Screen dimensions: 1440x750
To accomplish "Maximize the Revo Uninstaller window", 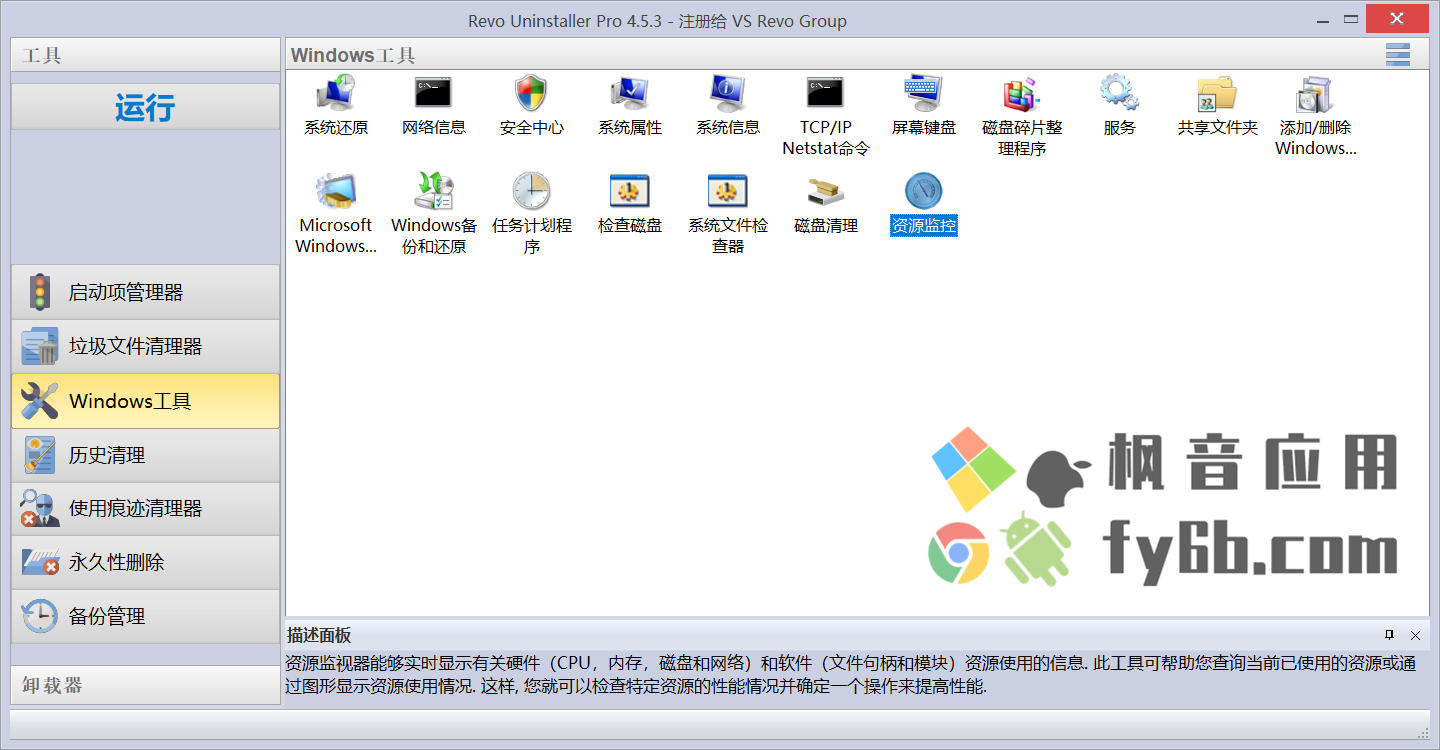I will 1350,18.
